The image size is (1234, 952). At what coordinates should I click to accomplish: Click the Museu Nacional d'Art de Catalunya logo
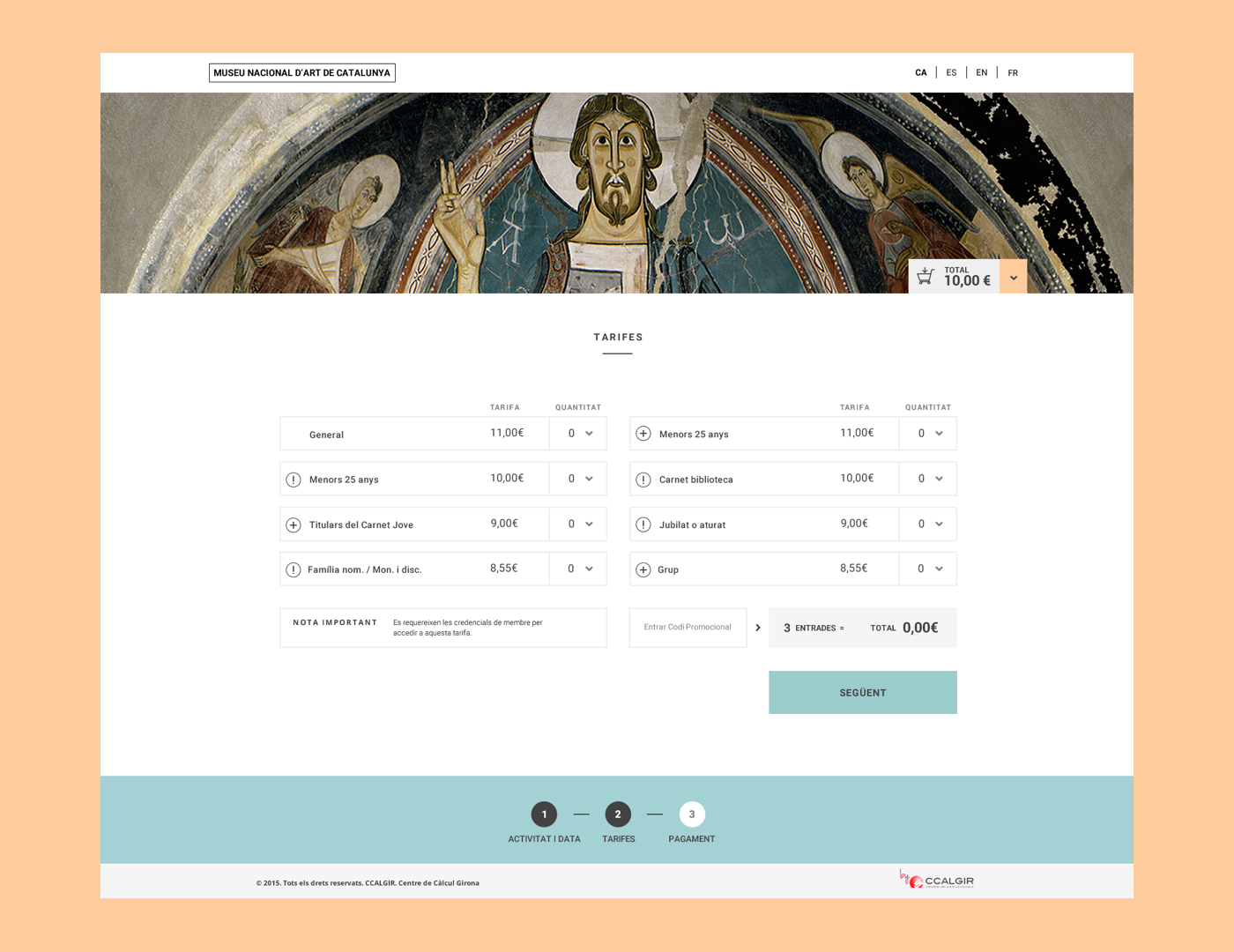pos(302,73)
